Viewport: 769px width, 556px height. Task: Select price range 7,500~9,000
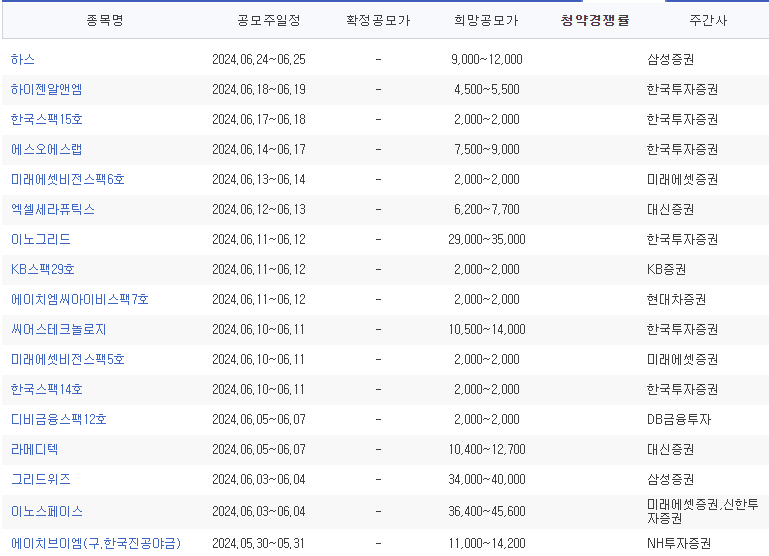point(487,149)
